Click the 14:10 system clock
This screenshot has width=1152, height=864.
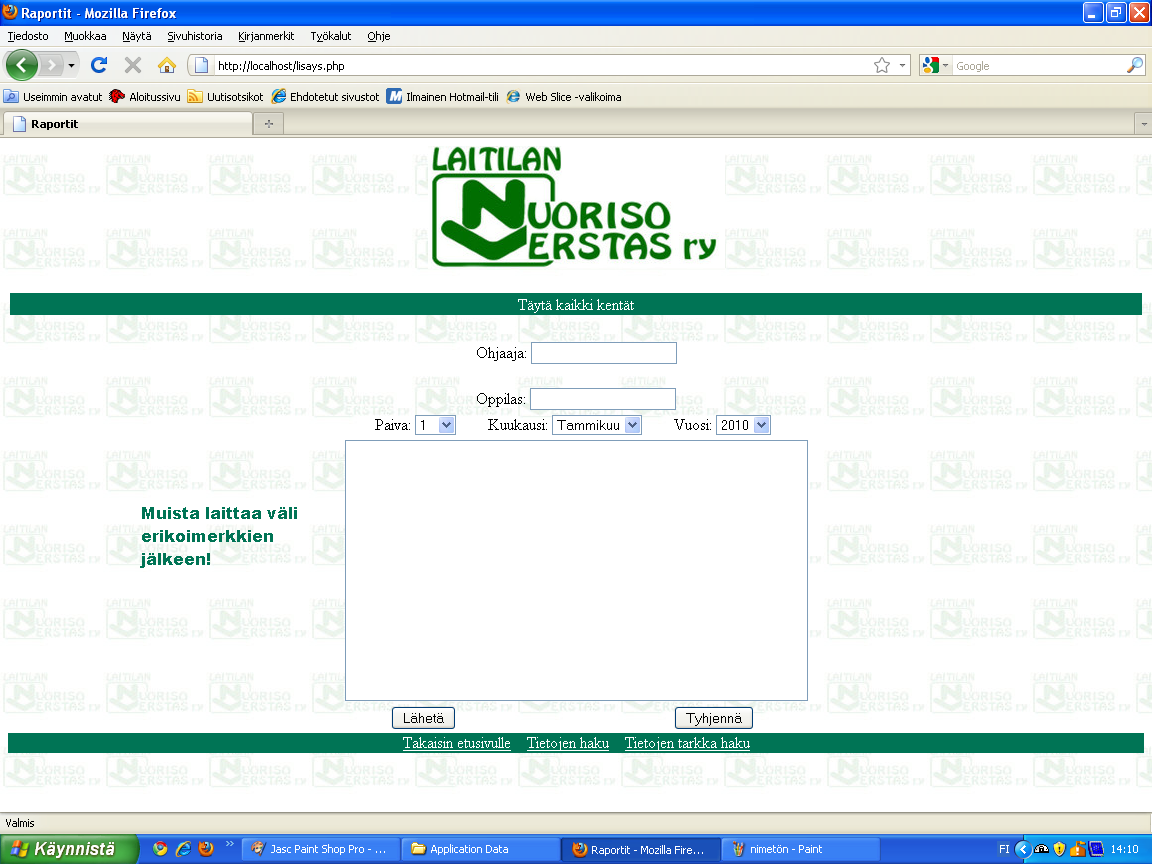tap(1124, 849)
